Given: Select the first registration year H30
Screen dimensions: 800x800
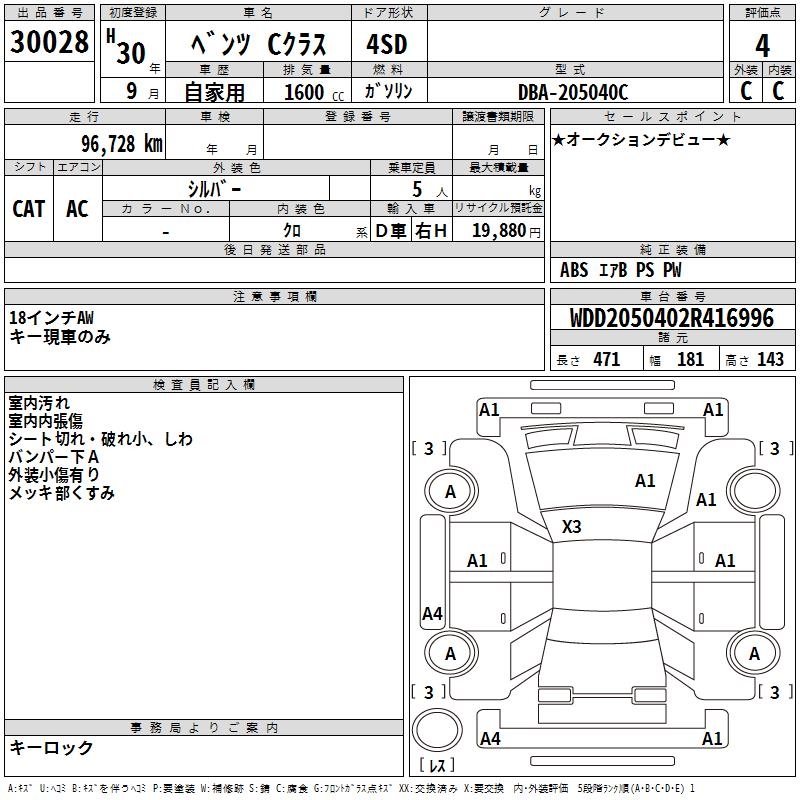Looking at the screenshot, I should (126, 47).
